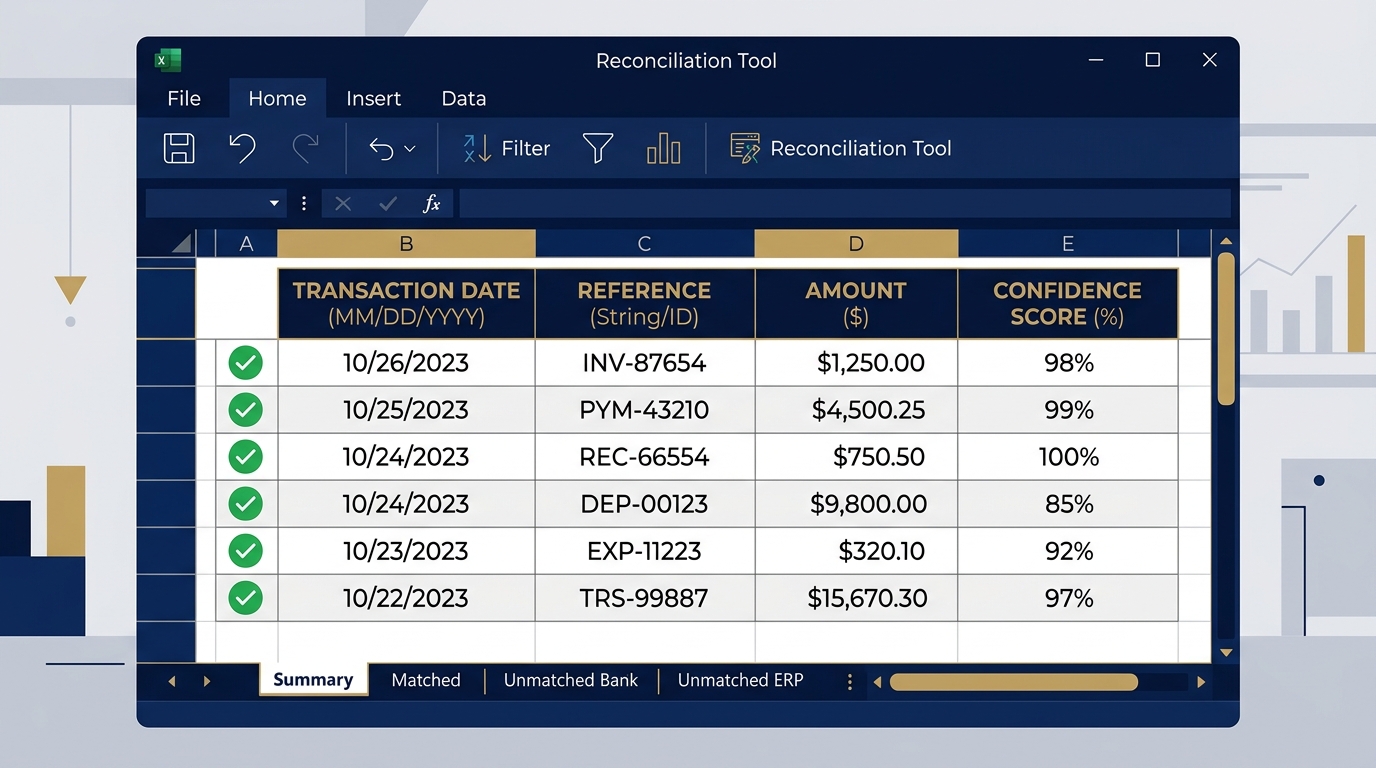Select the REC-66554 reference cell

point(645,457)
